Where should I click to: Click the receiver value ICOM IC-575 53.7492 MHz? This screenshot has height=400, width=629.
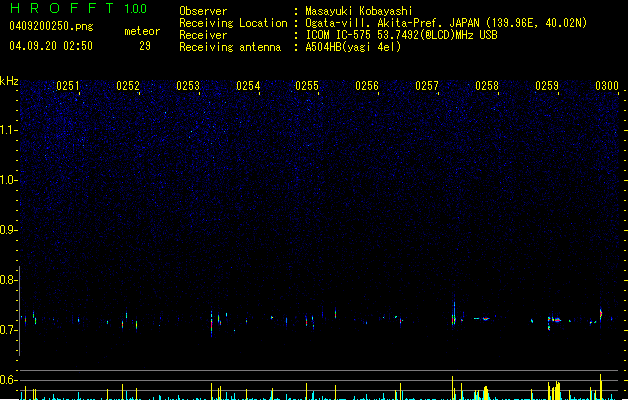[x=401, y=35]
